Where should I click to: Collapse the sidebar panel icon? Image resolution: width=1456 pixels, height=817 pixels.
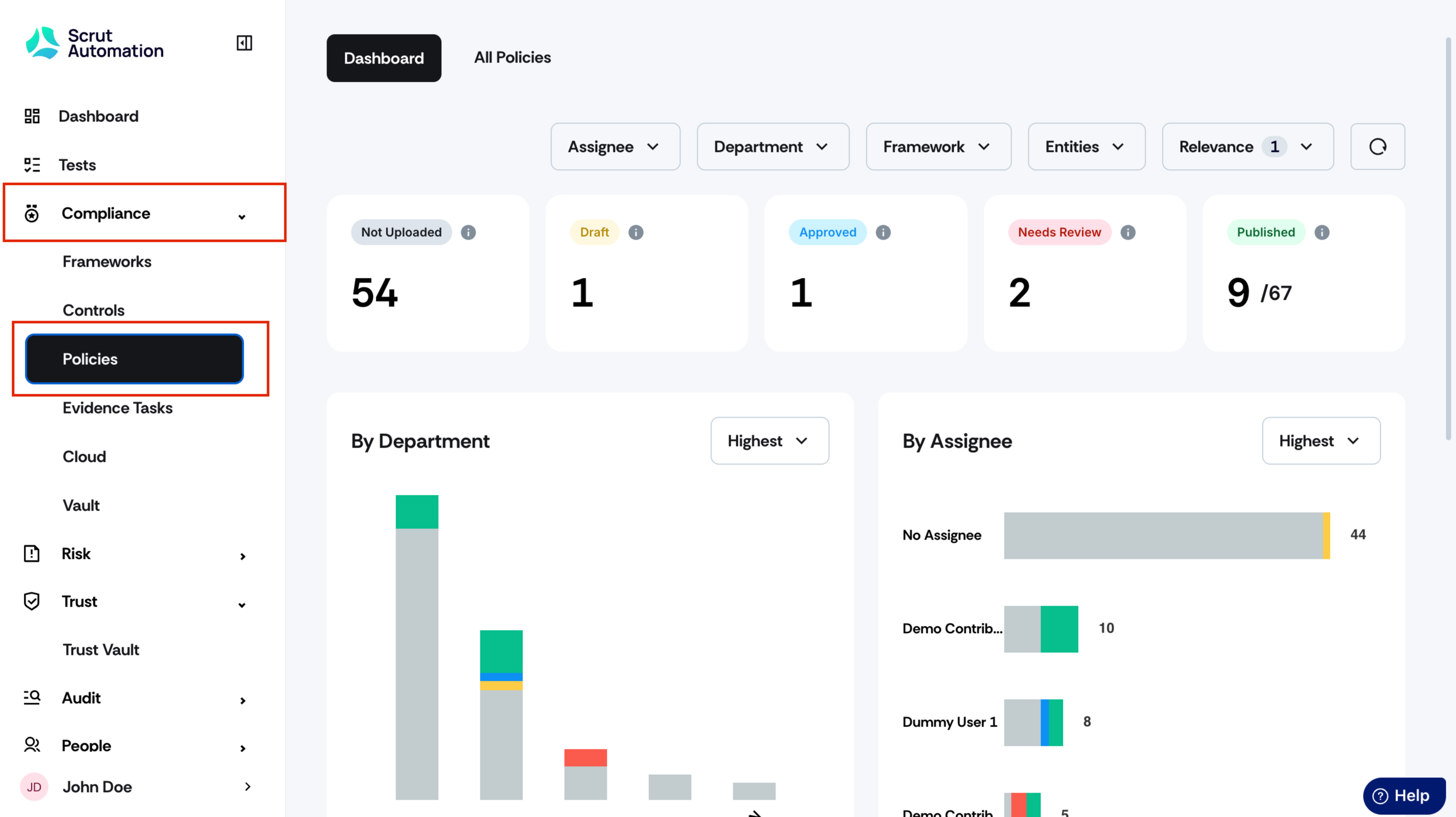[x=244, y=43]
